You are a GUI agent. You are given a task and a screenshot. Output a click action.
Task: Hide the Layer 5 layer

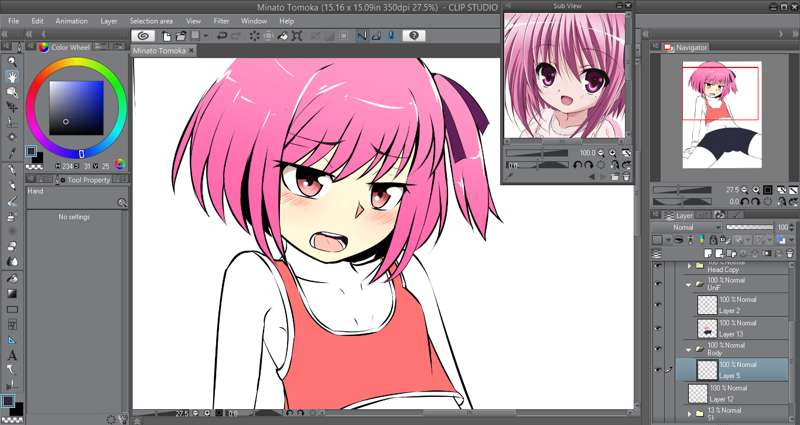click(657, 369)
